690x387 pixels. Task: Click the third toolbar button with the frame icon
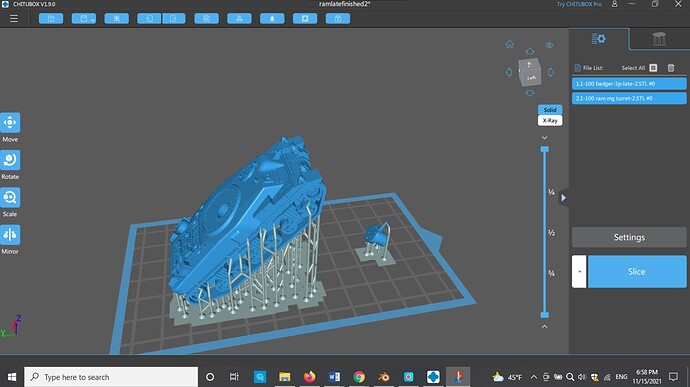(x=117, y=18)
